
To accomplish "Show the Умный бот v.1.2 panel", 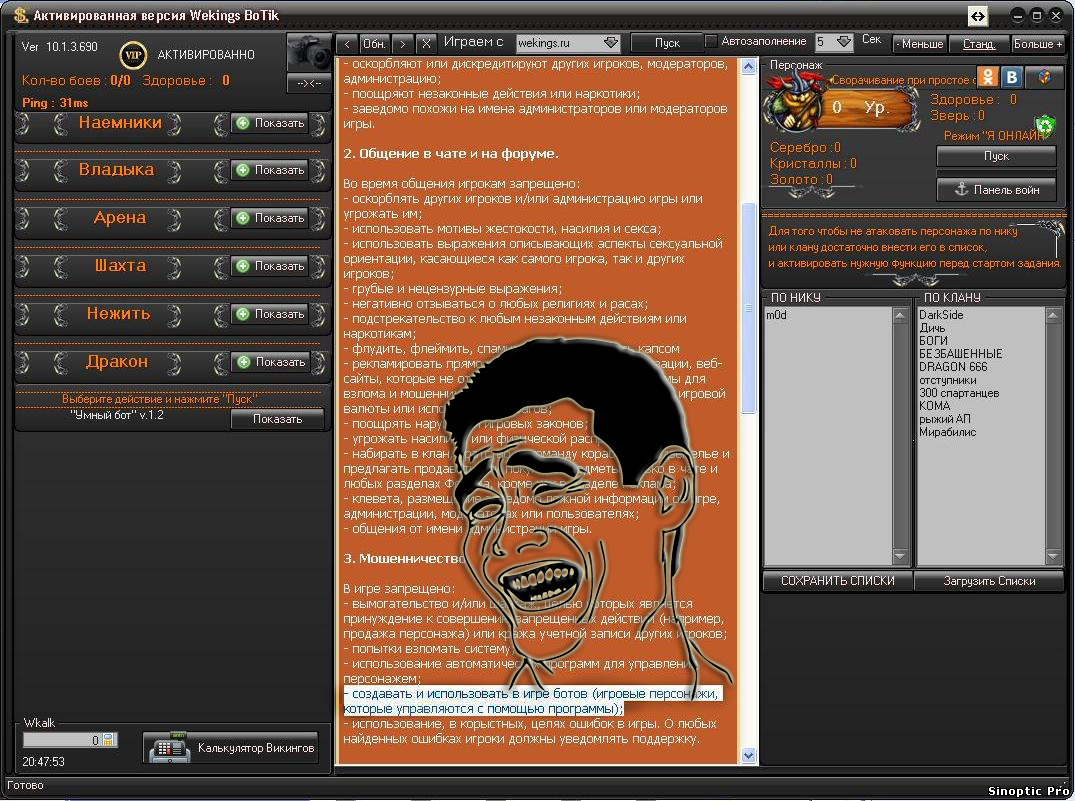I will coord(277,419).
